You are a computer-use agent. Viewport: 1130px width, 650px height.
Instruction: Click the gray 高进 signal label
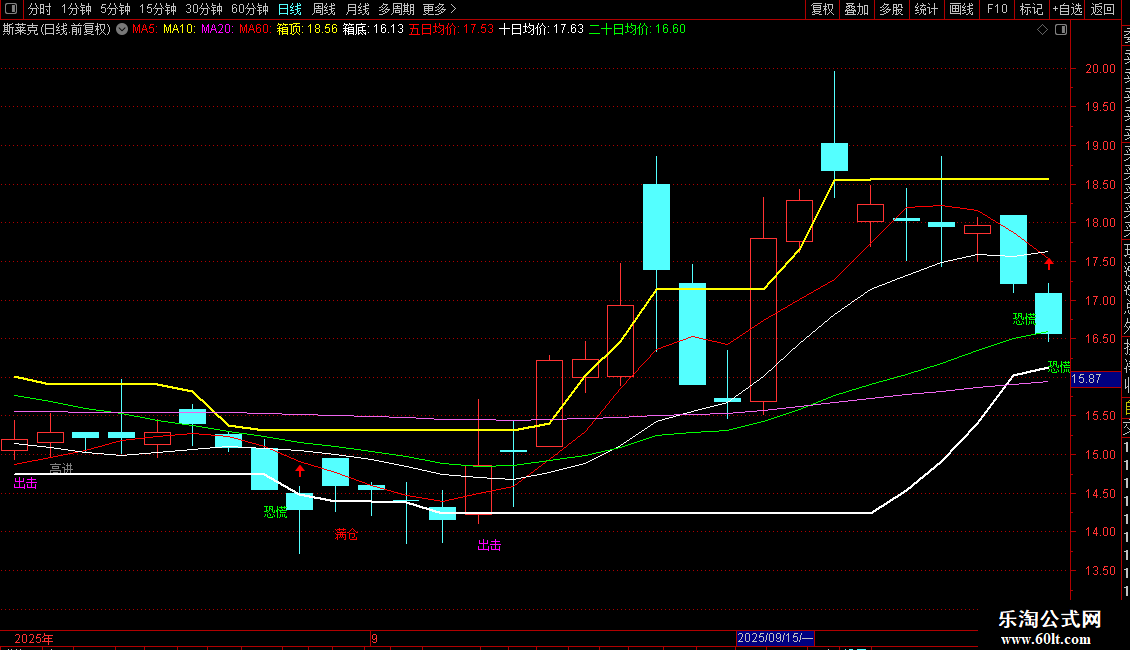[61, 468]
